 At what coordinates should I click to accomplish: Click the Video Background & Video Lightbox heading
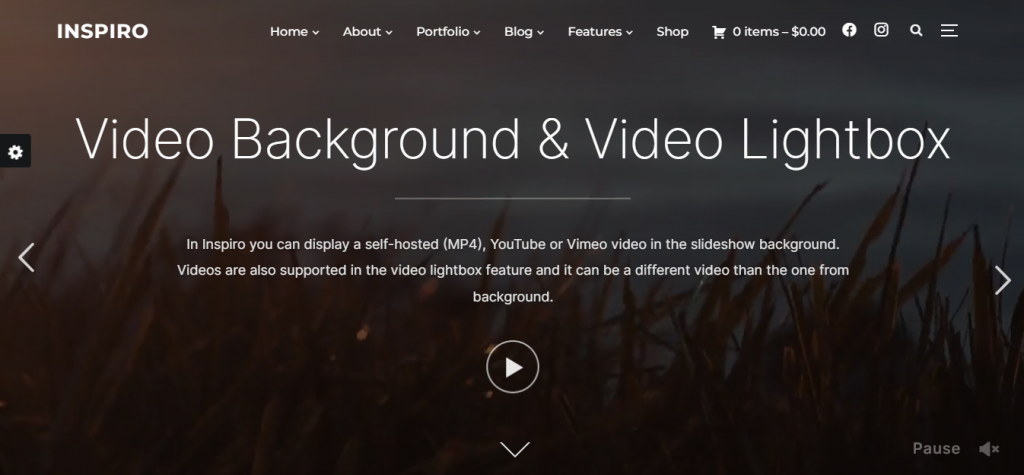click(512, 140)
